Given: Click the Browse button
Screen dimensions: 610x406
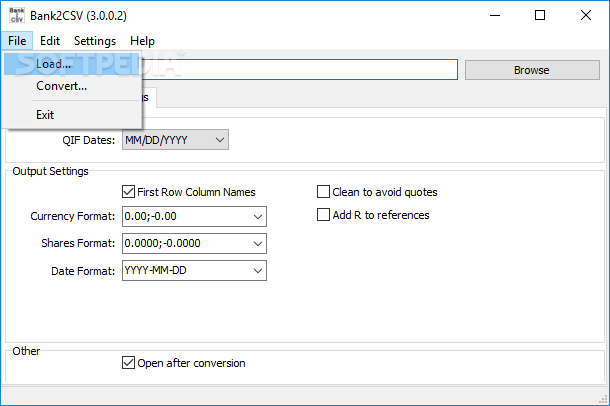Looking at the screenshot, I should pos(532,70).
